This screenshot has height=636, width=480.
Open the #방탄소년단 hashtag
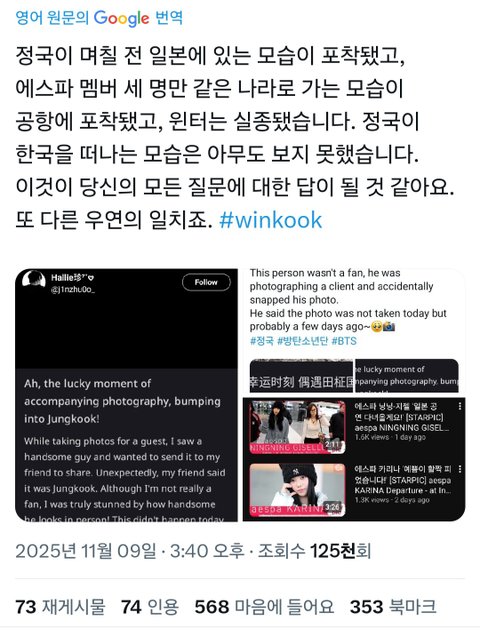[302, 341]
